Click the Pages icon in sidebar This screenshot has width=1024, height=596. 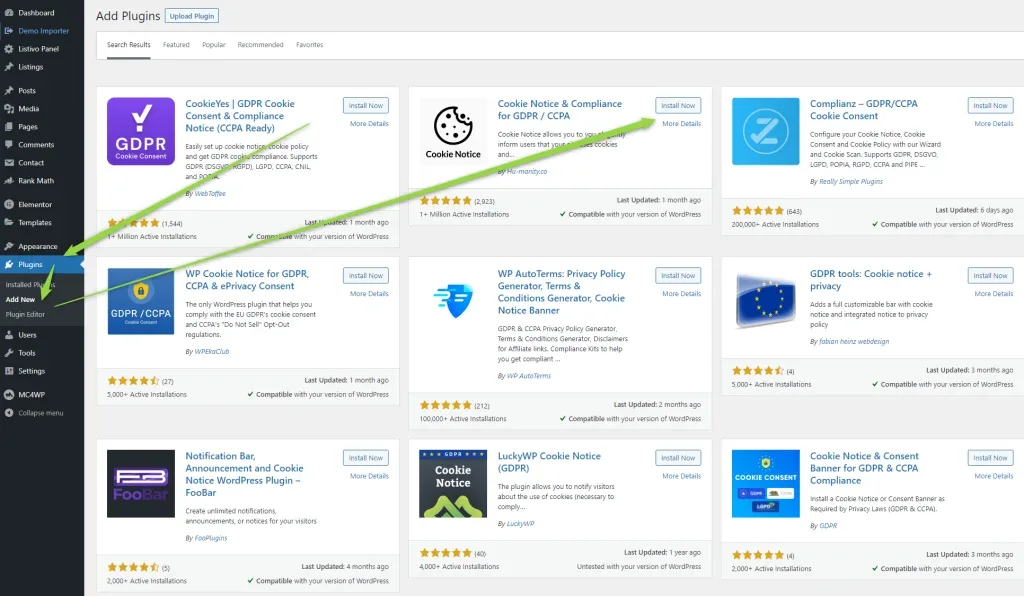pos(8,127)
